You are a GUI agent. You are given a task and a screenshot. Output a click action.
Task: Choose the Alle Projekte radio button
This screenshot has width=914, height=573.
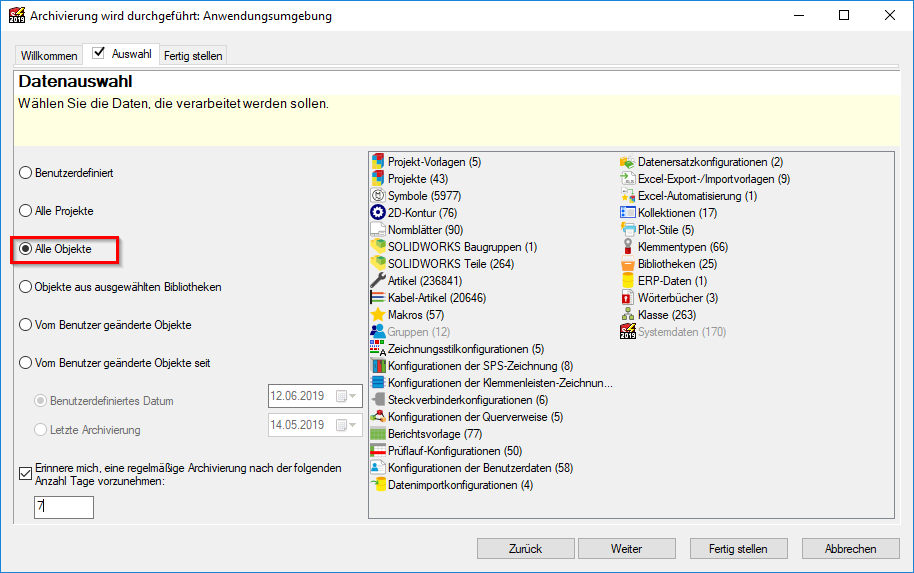[x=26, y=212]
